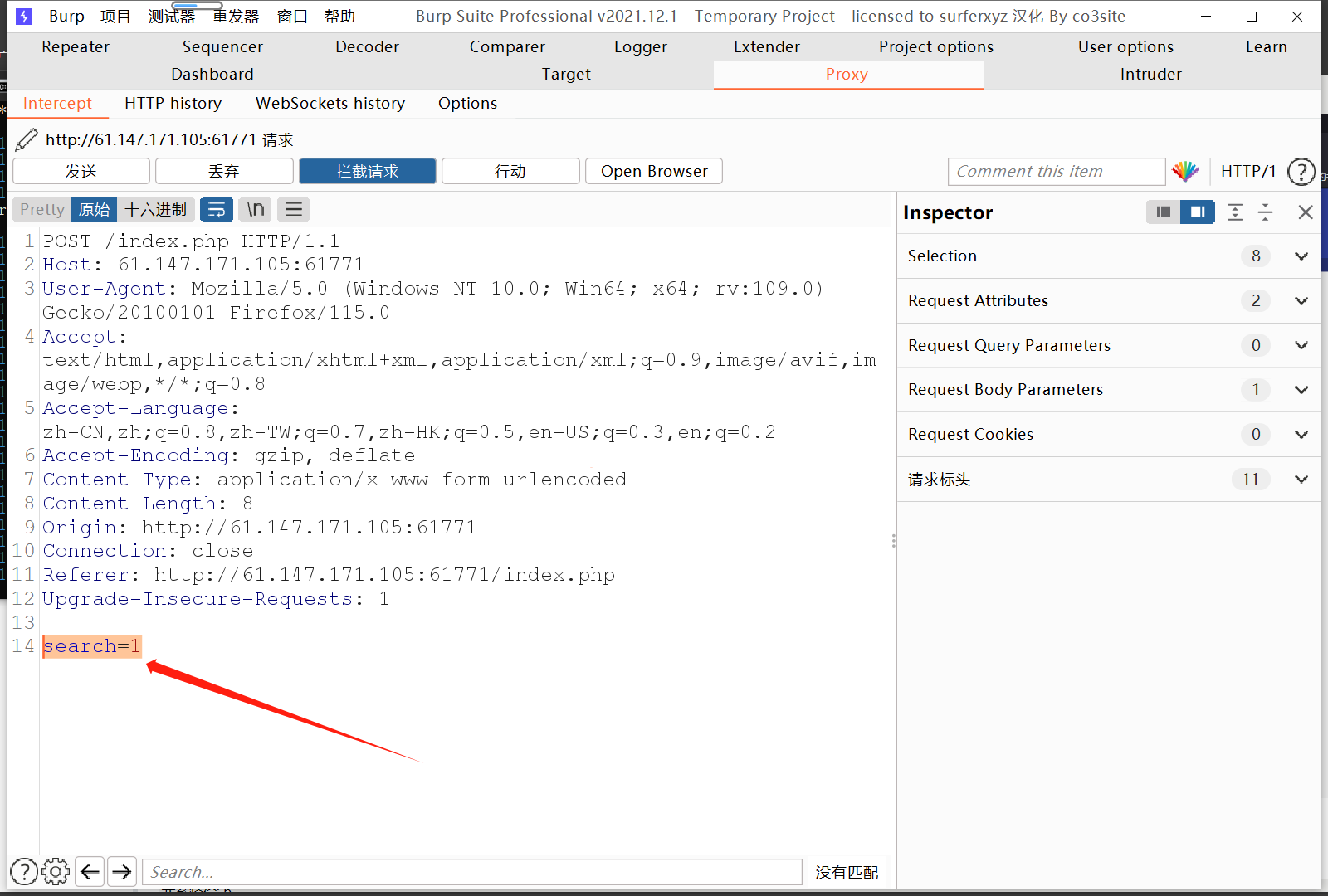Click the HTTP/1 protocol label
Viewport: 1328px width, 896px height.
click(1248, 172)
